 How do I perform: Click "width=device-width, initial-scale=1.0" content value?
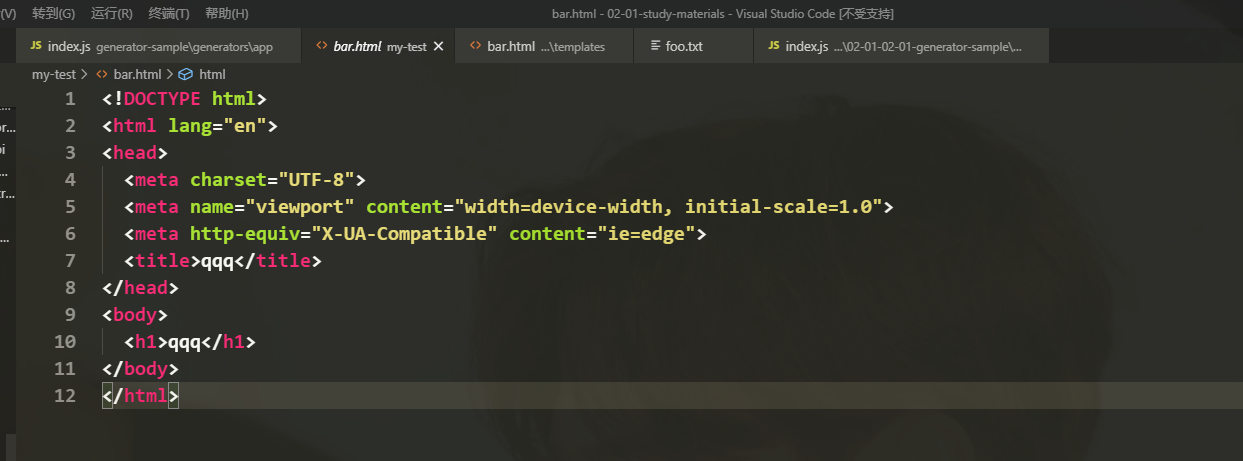668,207
